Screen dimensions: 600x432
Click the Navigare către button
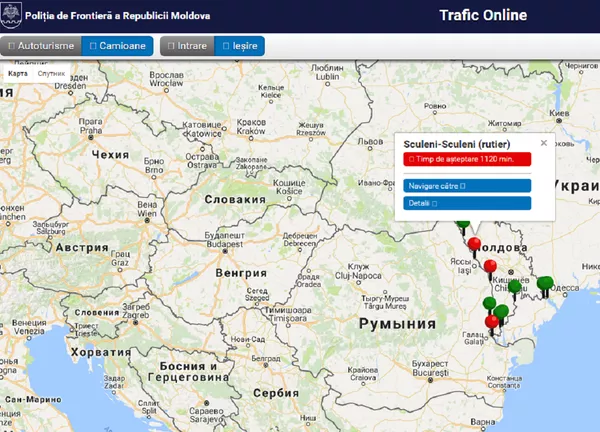467,185
